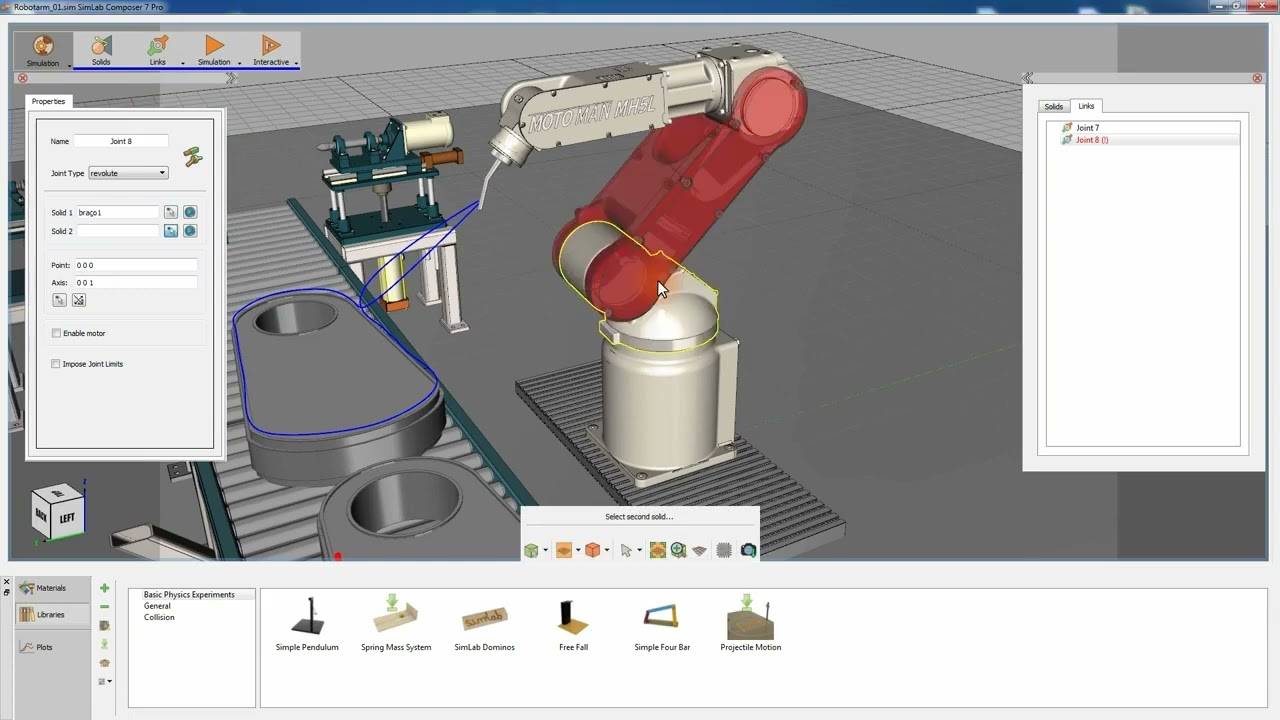The height and width of the screenshot is (720, 1280).
Task: Select General library category
Action: (157, 606)
